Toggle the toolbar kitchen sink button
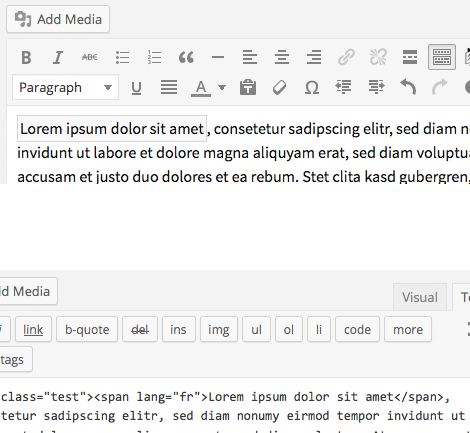The height and width of the screenshot is (433, 470). coord(442,57)
